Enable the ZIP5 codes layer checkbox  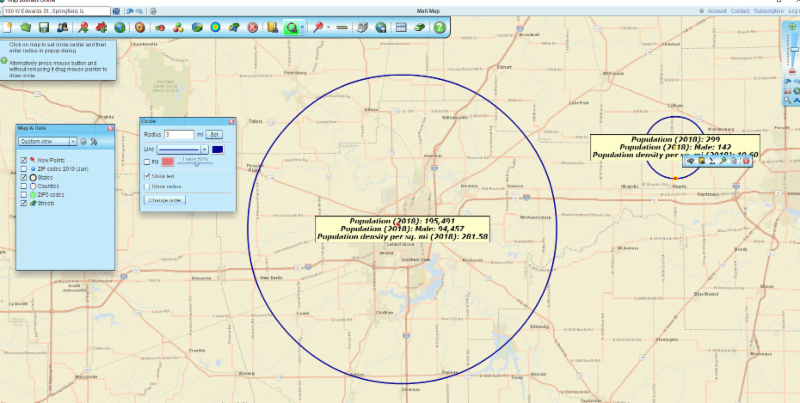[23, 195]
